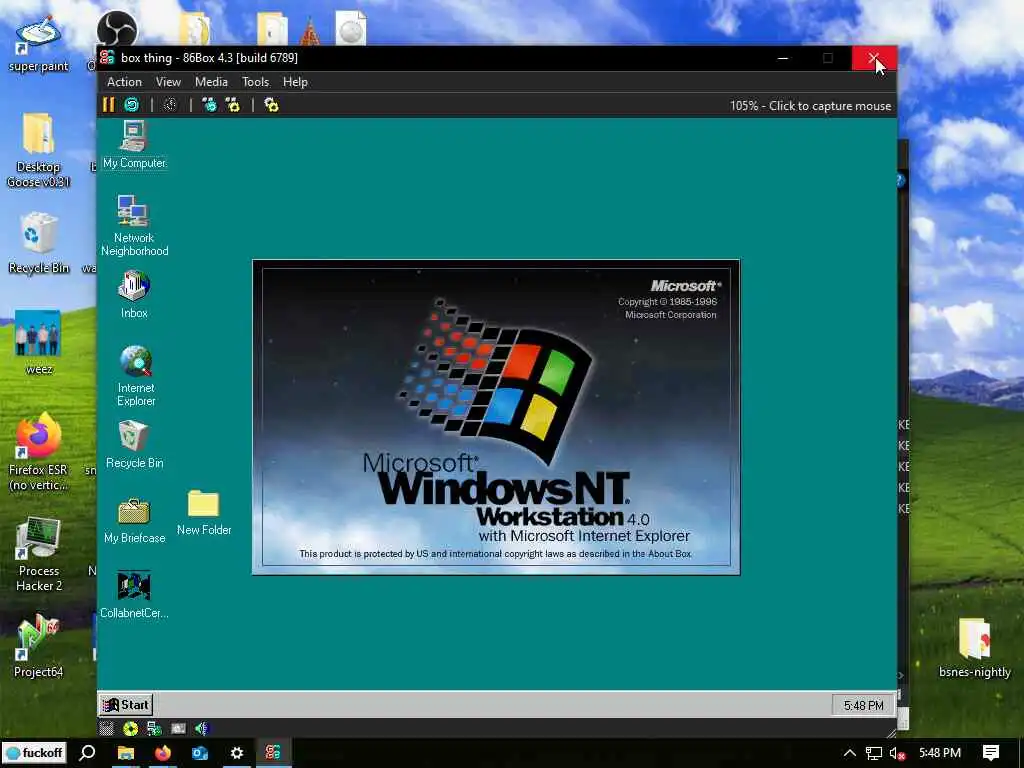Click the sound speaker icon in 86Box status bar
This screenshot has width=1024, height=768.
202,728
